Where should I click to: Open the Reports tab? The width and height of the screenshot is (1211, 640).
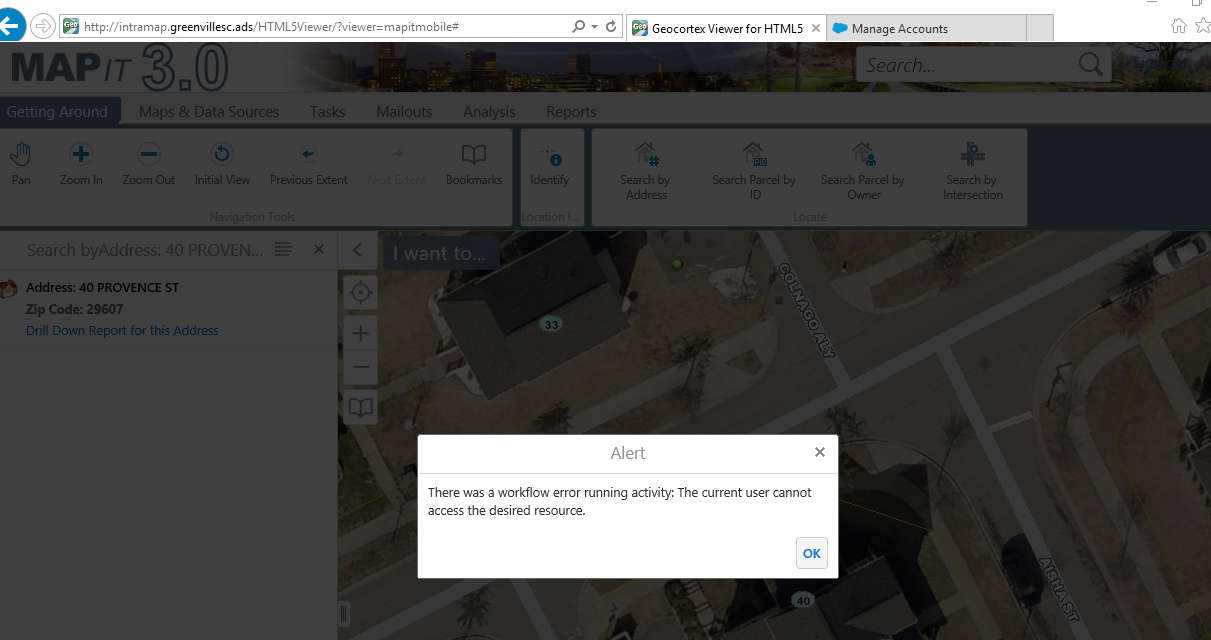click(571, 112)
